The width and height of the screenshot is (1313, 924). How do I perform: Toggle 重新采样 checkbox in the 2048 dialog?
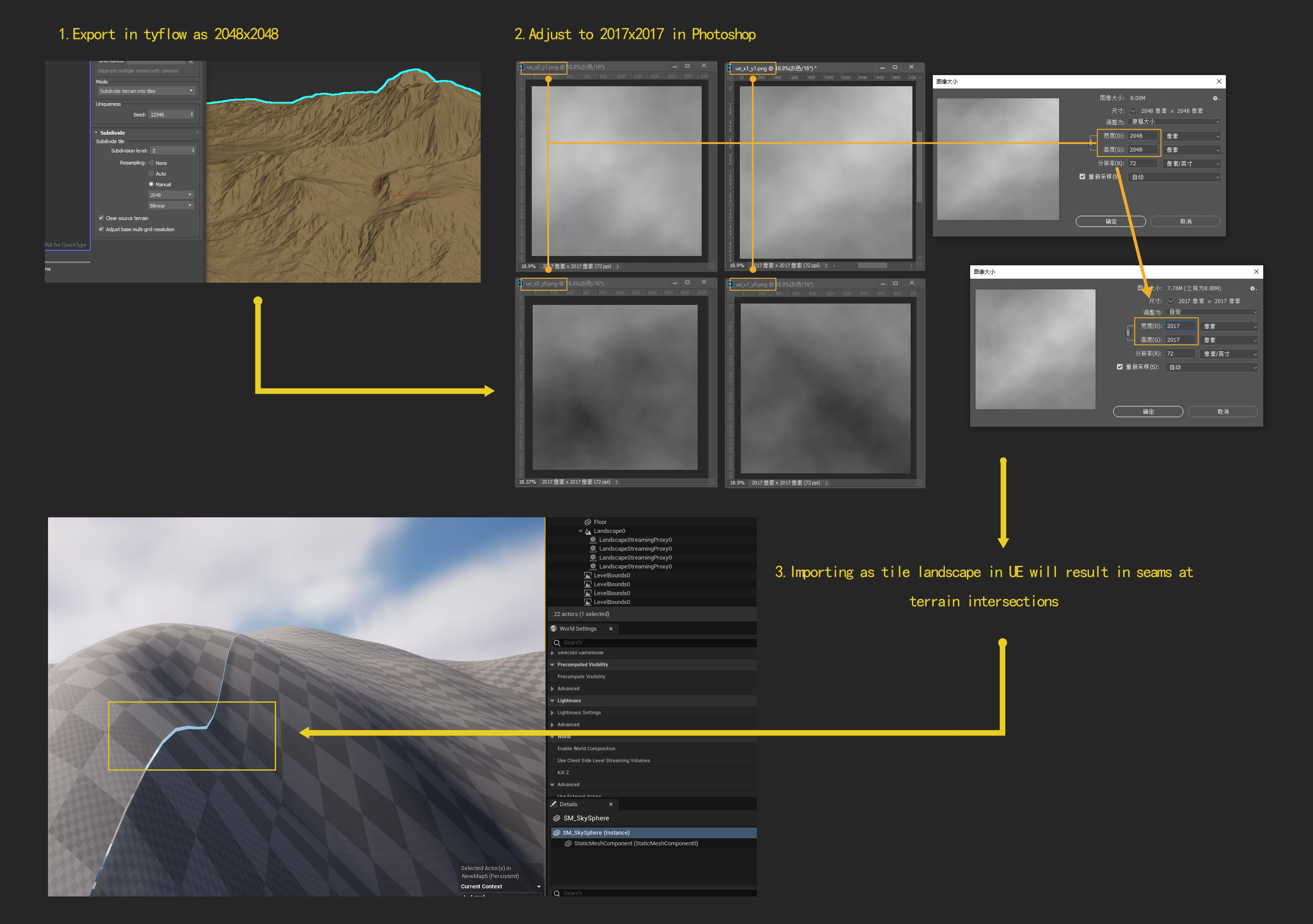pos(1082,177)
